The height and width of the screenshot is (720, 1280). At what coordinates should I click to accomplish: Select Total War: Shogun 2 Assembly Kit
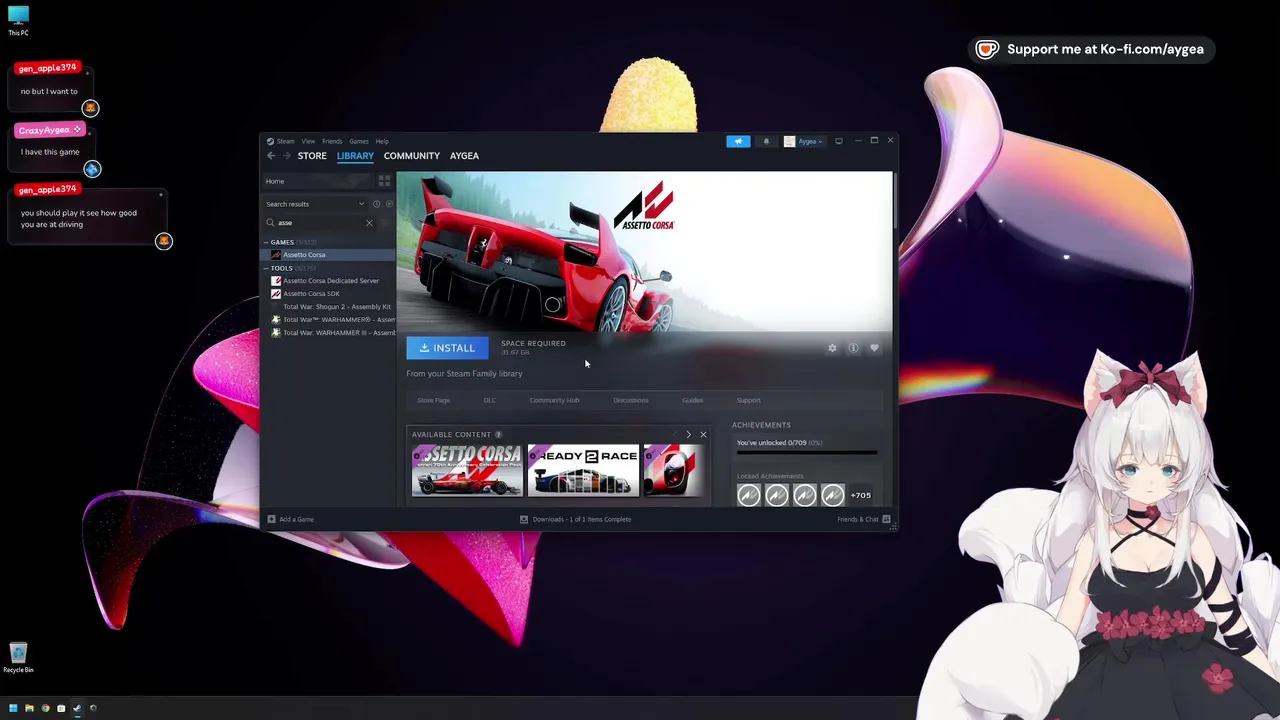(329, 307)
